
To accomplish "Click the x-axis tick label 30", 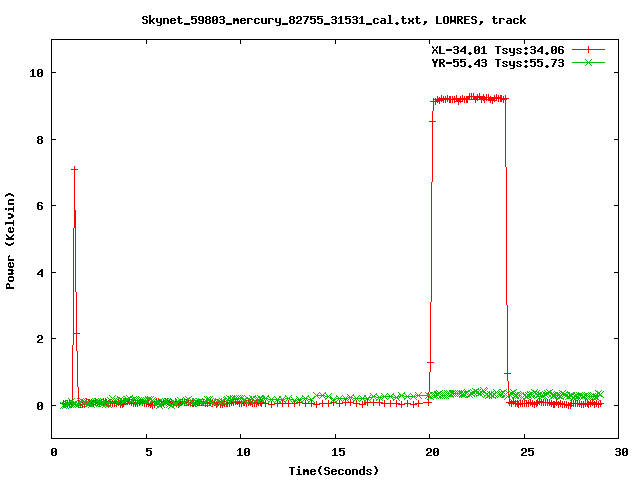I will 621,452.
